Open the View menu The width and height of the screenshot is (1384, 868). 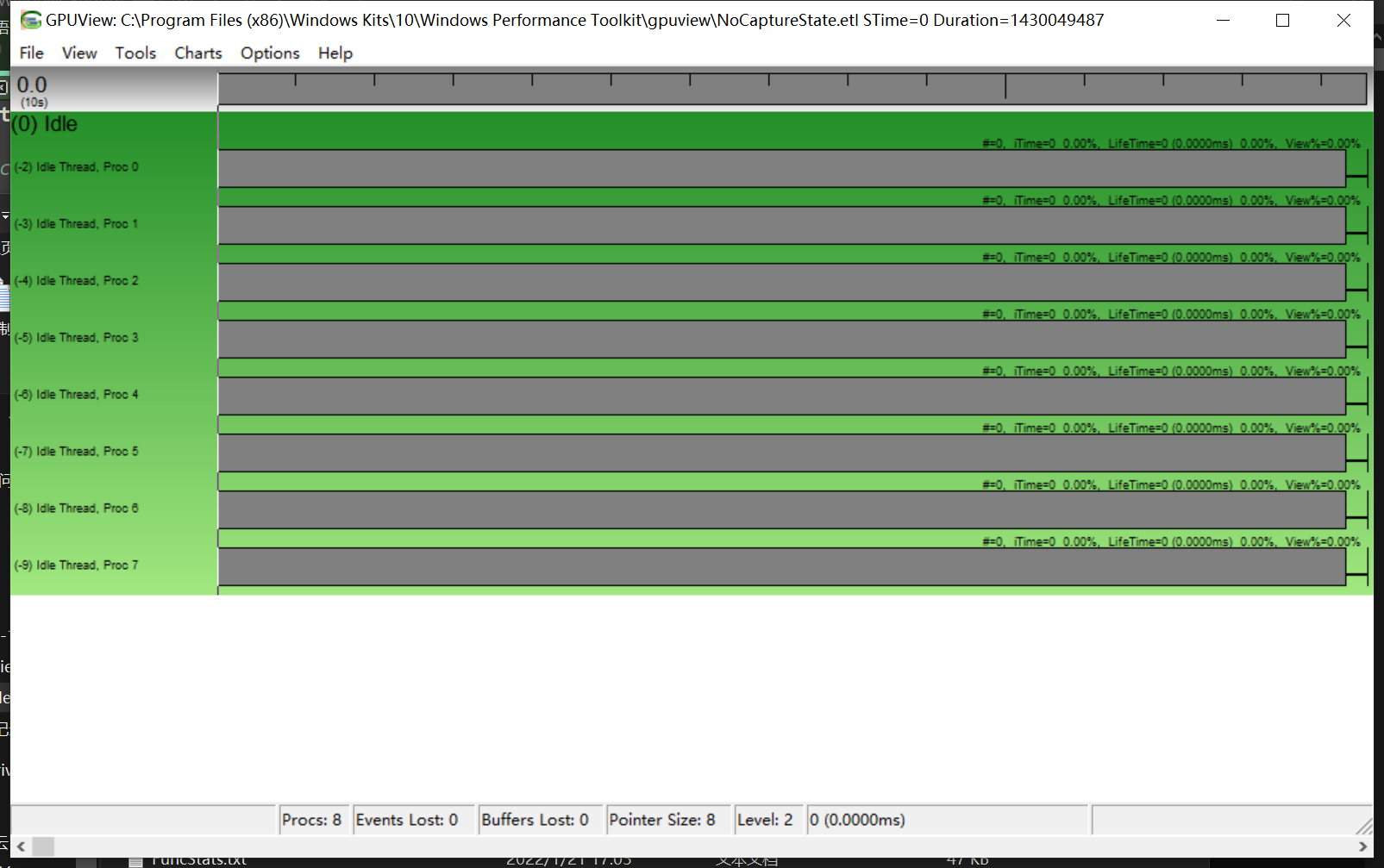pyautogui.click(x=78, y=53)
